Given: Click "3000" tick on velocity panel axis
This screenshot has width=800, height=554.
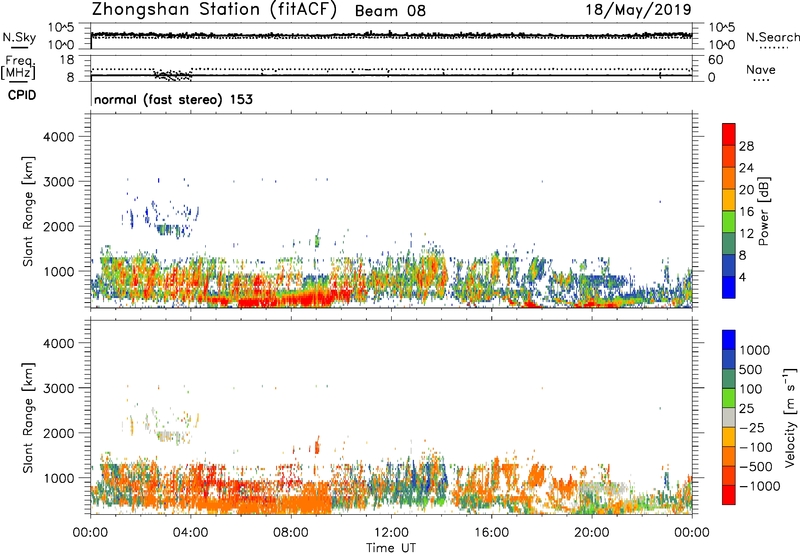Looking at the screenshot, I should click(59, 388).
